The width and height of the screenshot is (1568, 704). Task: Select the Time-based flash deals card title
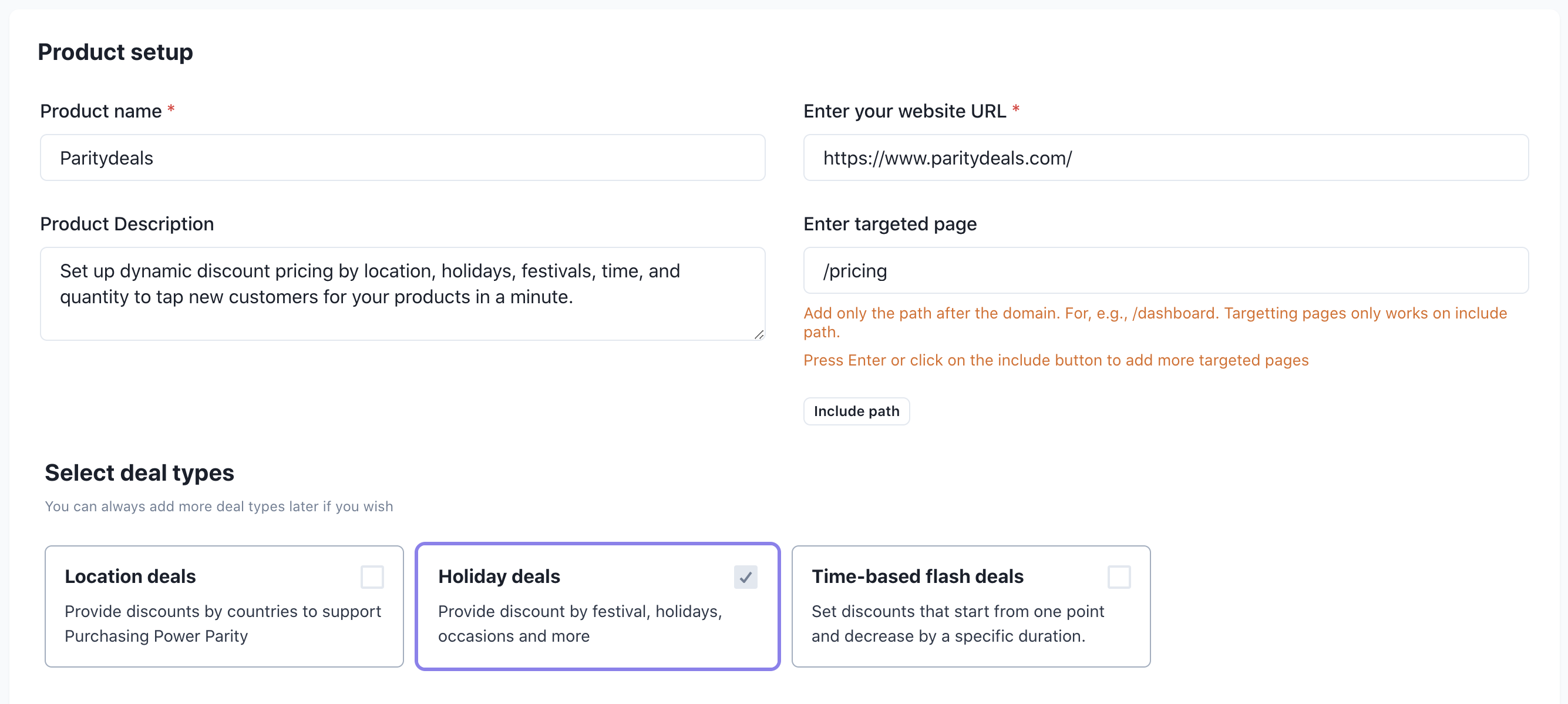click(917, 576)
